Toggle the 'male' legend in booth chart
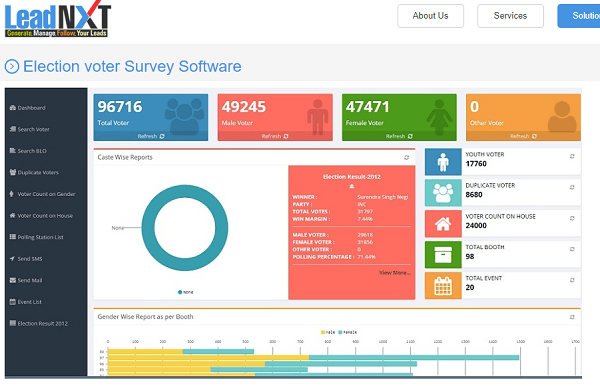Viewport: 600px width, 386px height. click(328, 332)
